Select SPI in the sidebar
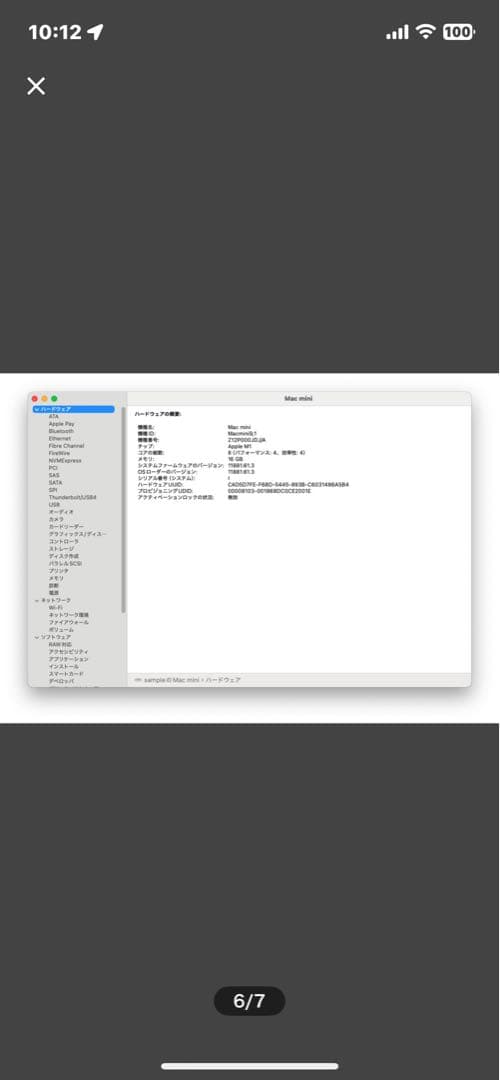The width and height of the screenshot is (500, 1080). pos(53,490)
